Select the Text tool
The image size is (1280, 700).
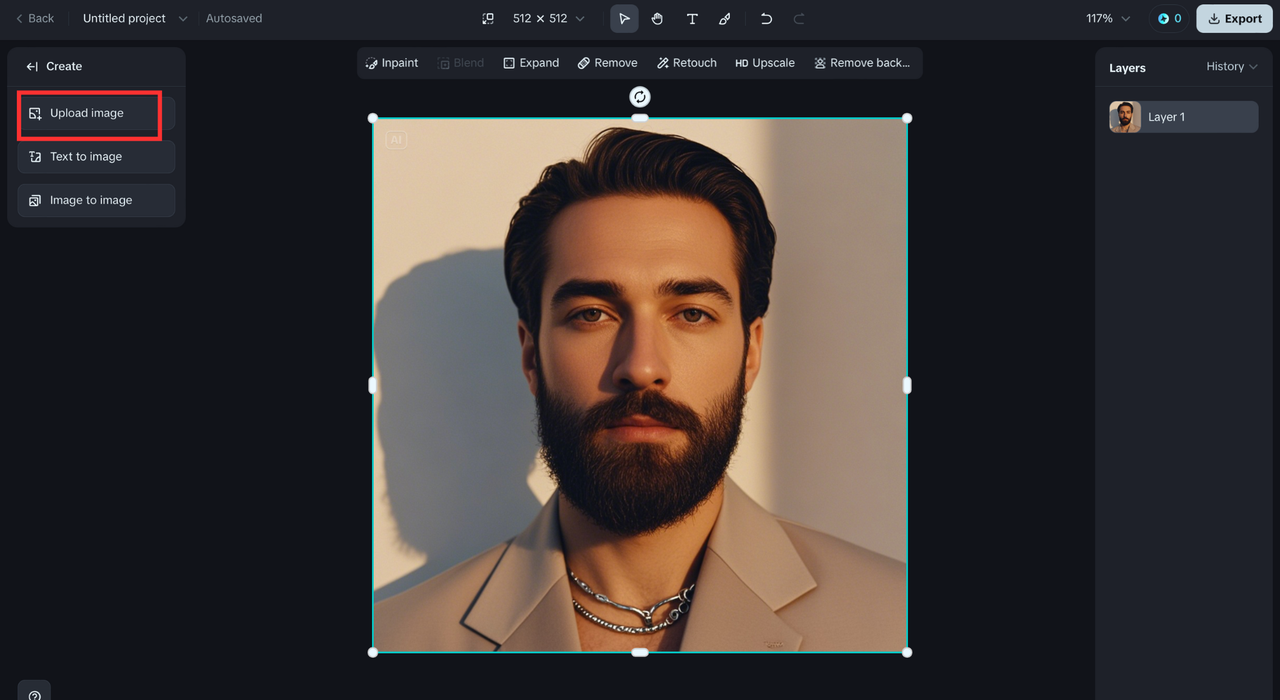pos(691,18)
